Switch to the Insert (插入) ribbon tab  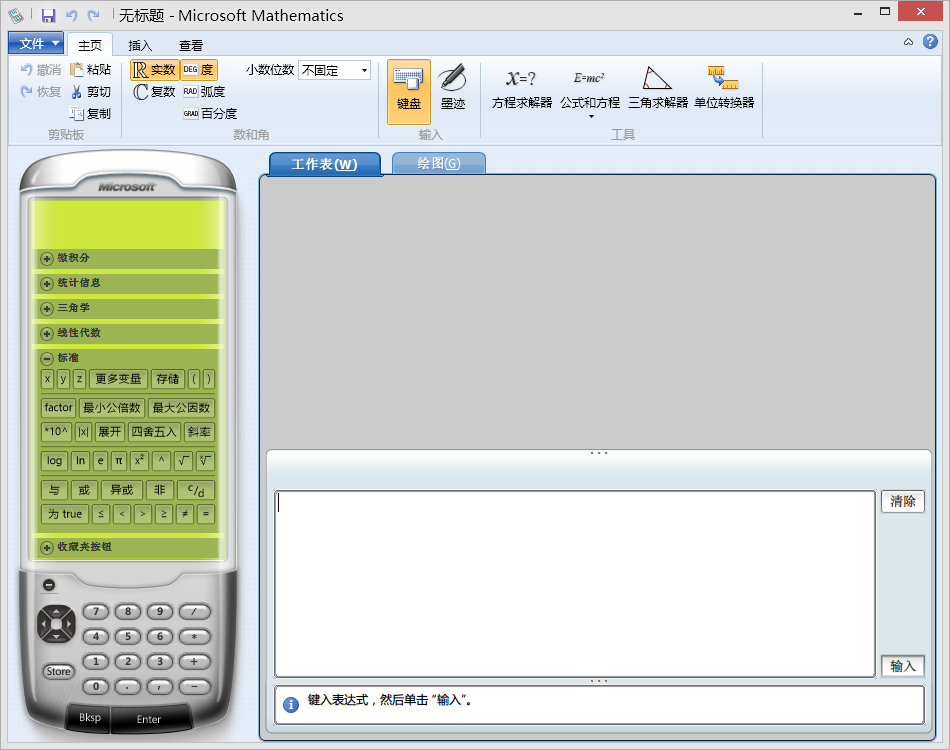140,45
